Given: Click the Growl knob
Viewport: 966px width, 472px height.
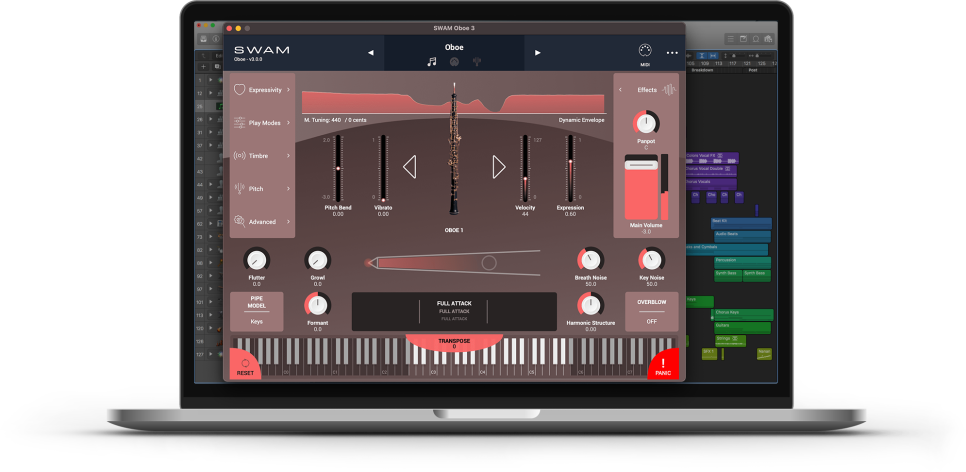Looking at the screenshot, I should click(x=317, y=260).
